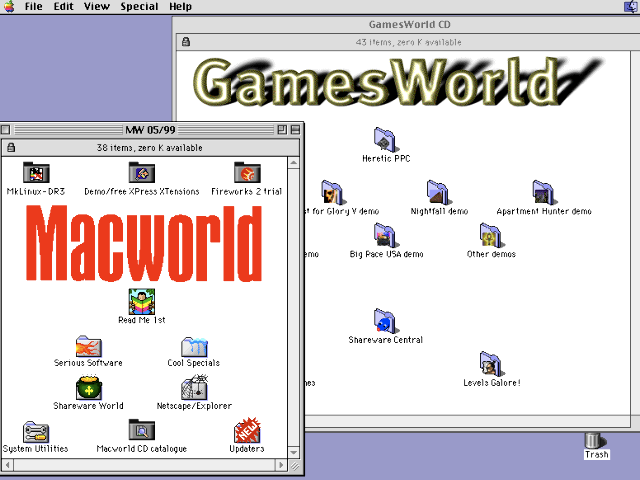Click the Macworld CD catalogue label text

coord(142,449)
